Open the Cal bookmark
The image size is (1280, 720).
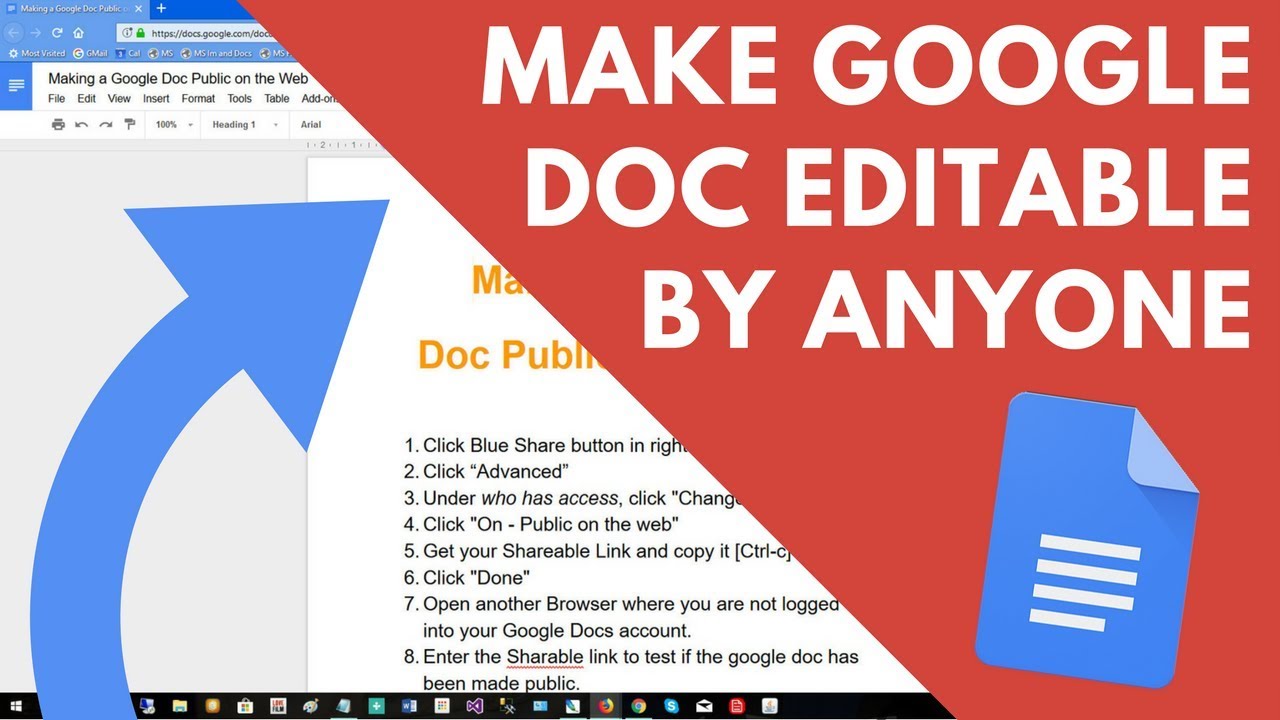pos(127,53)
